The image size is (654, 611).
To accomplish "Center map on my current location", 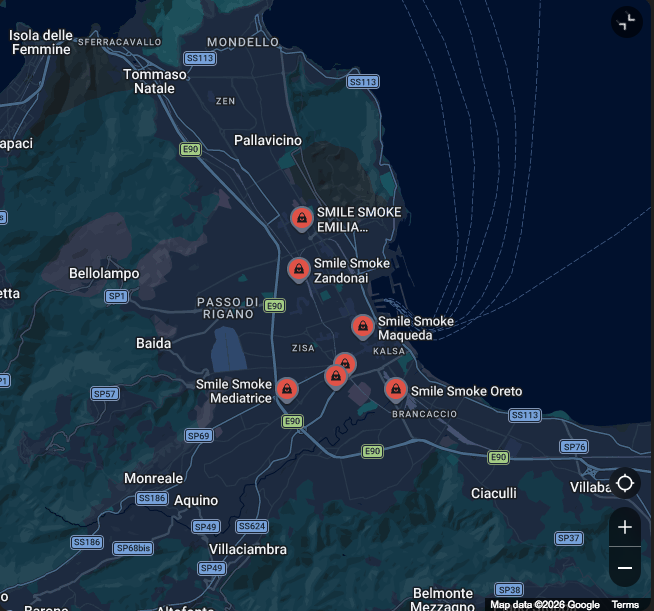I will (625, 484).
